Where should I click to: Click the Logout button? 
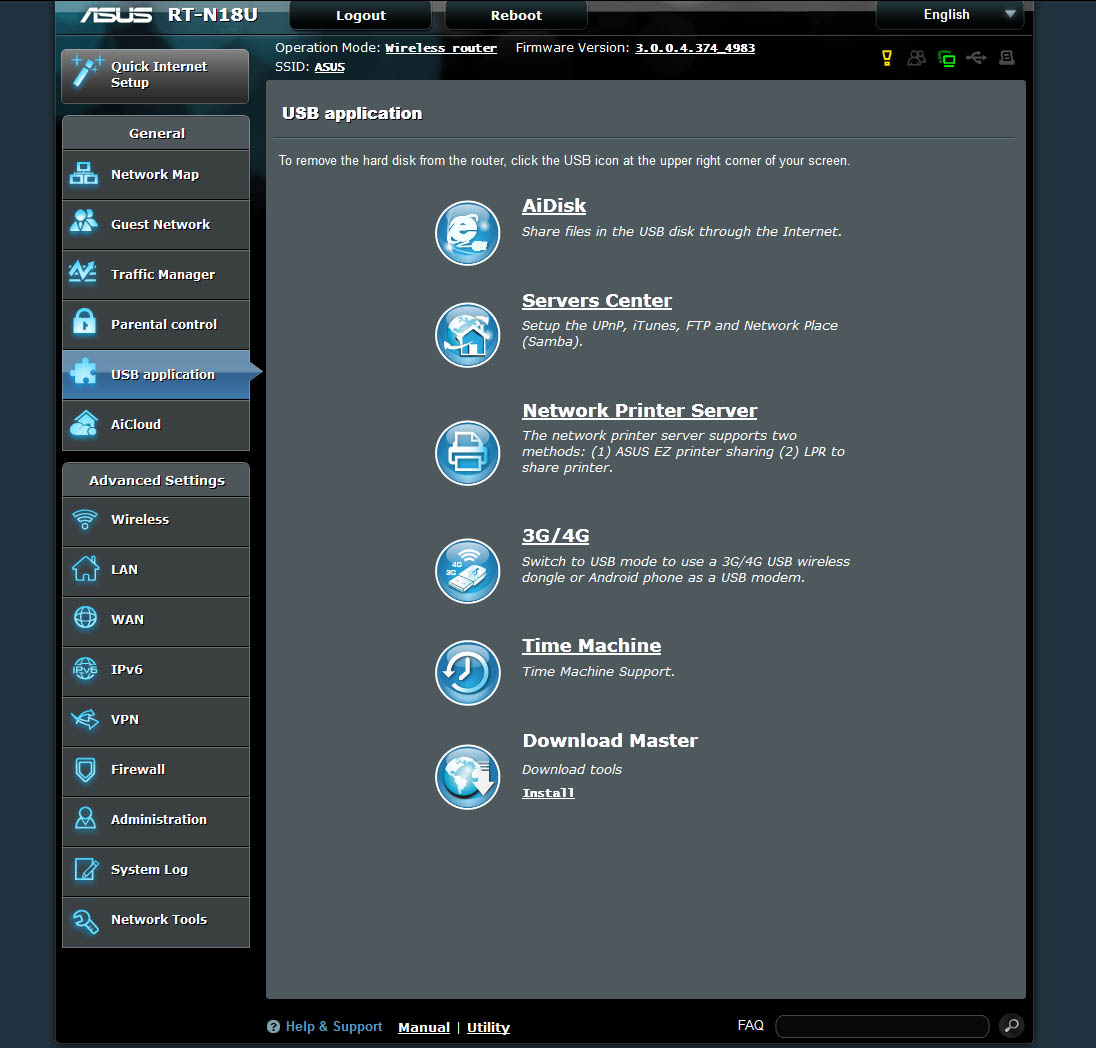[x=361, y=15]
